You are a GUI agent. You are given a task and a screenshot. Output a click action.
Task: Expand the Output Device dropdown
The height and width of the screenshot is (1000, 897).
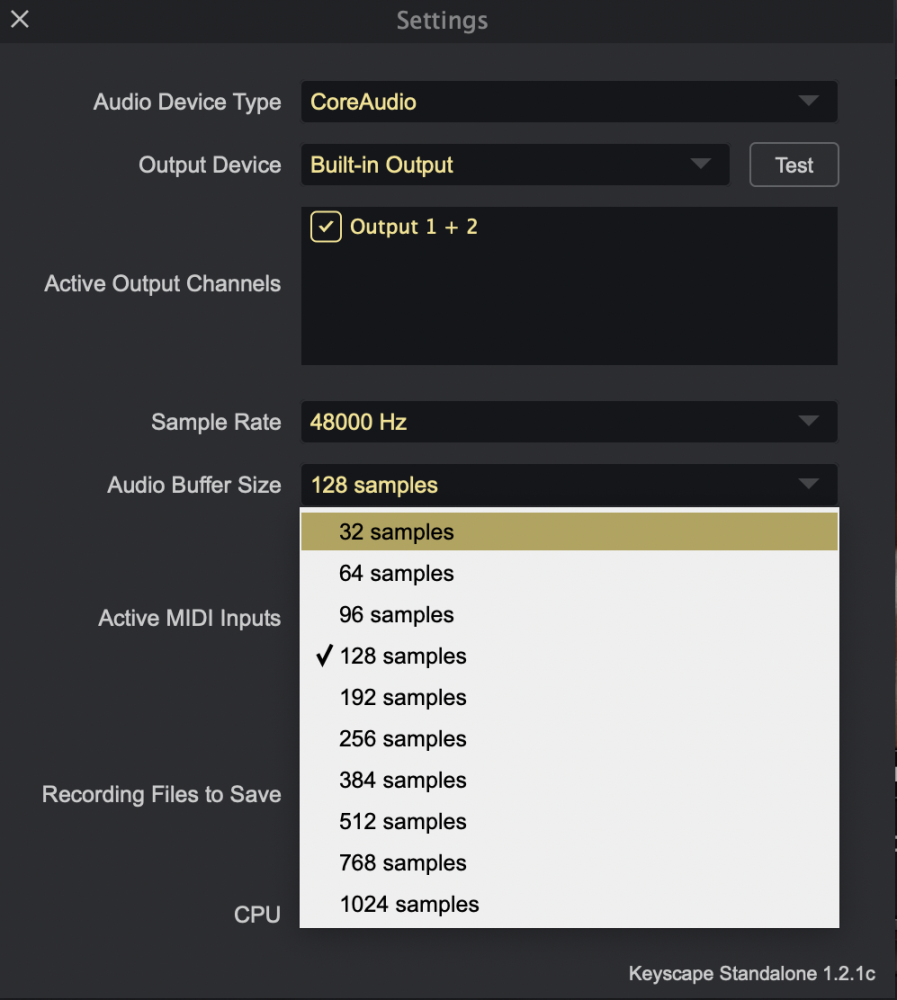(x=703, y=164)
